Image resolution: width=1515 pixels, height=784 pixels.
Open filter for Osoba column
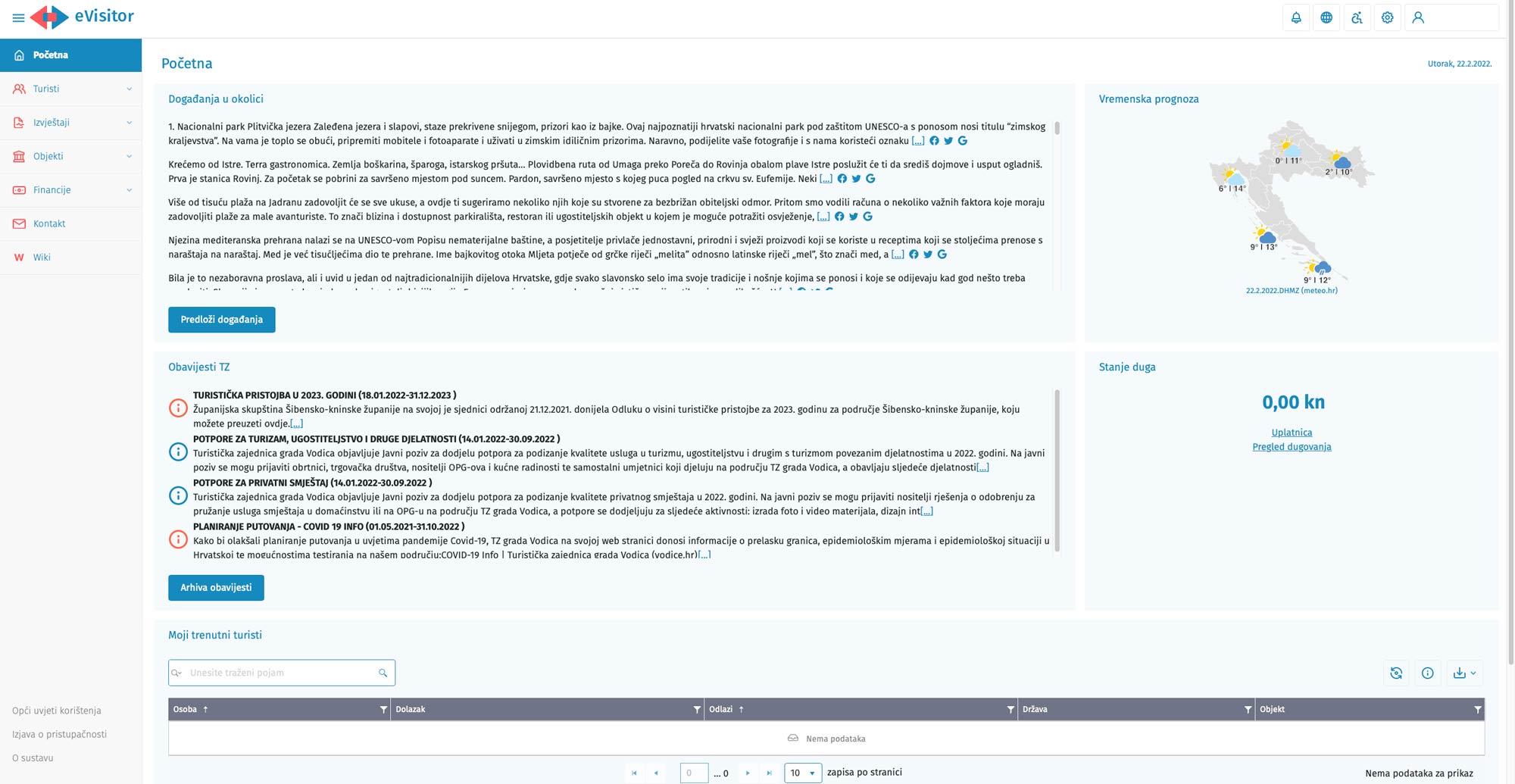(x=383, y=710)
